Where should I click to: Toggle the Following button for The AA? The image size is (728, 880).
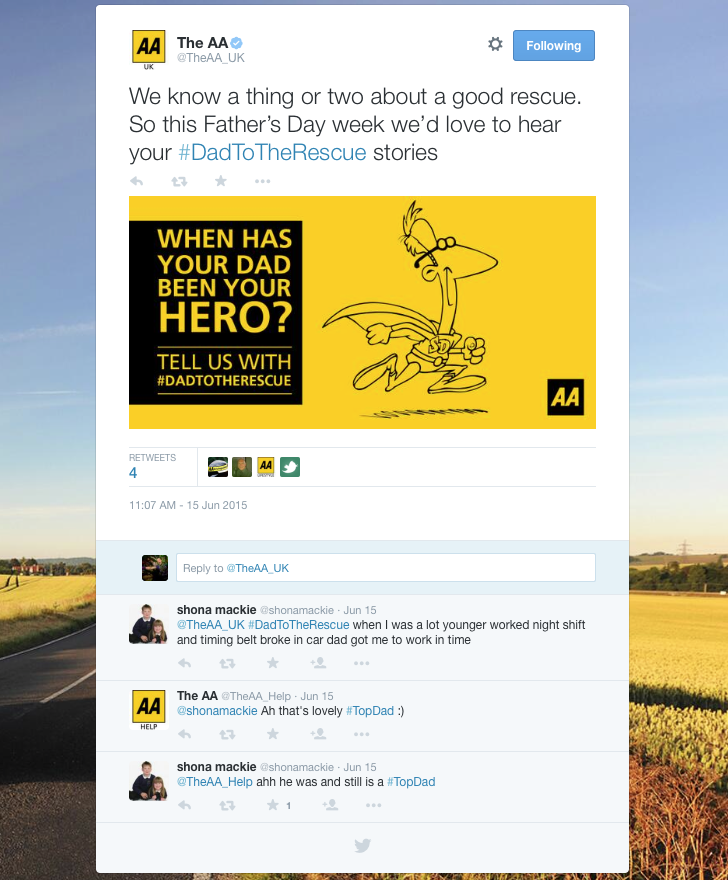[x=553, y=45]
